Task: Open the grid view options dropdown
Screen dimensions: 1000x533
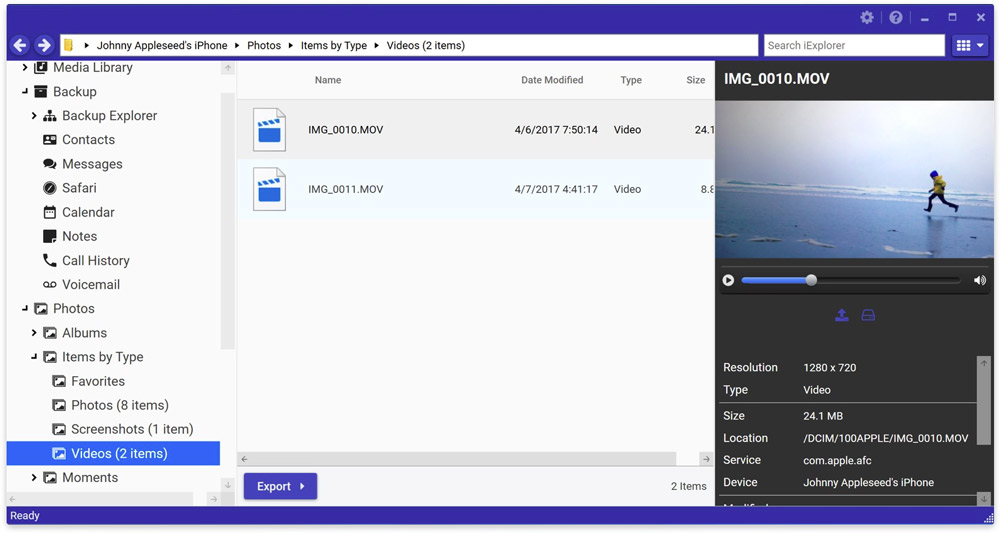Action: click(970, 45)
